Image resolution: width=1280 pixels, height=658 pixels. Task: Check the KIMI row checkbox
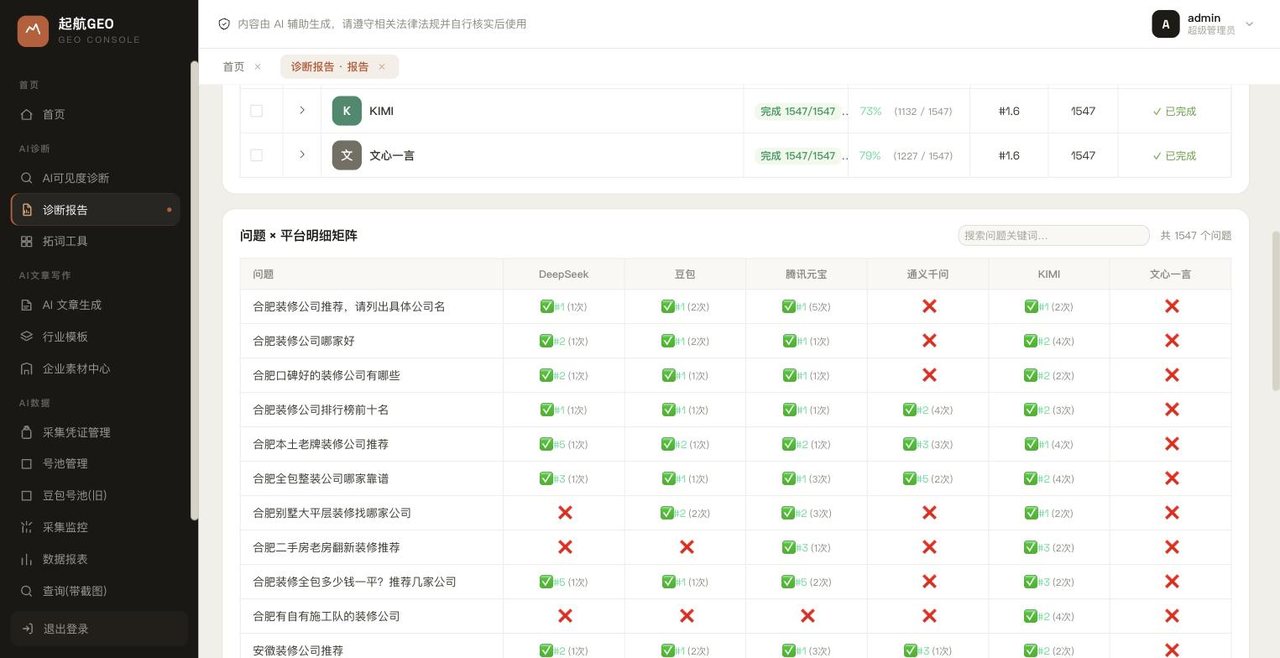(257, 111)
